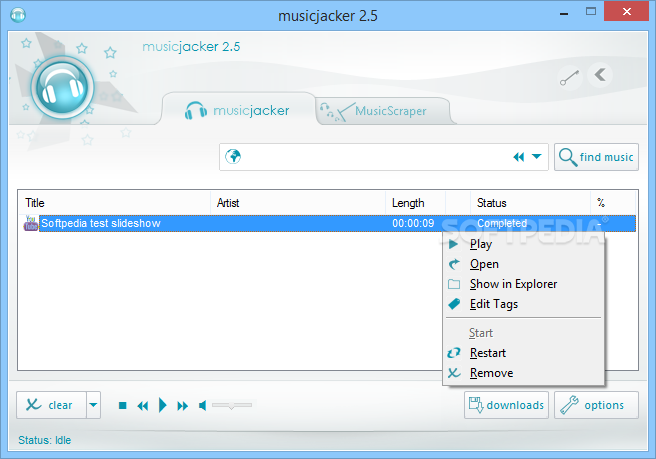Click the back chevron icon in header
Image resolution: width=656 pixels, height=459 pixels.
tap(600, 75)
